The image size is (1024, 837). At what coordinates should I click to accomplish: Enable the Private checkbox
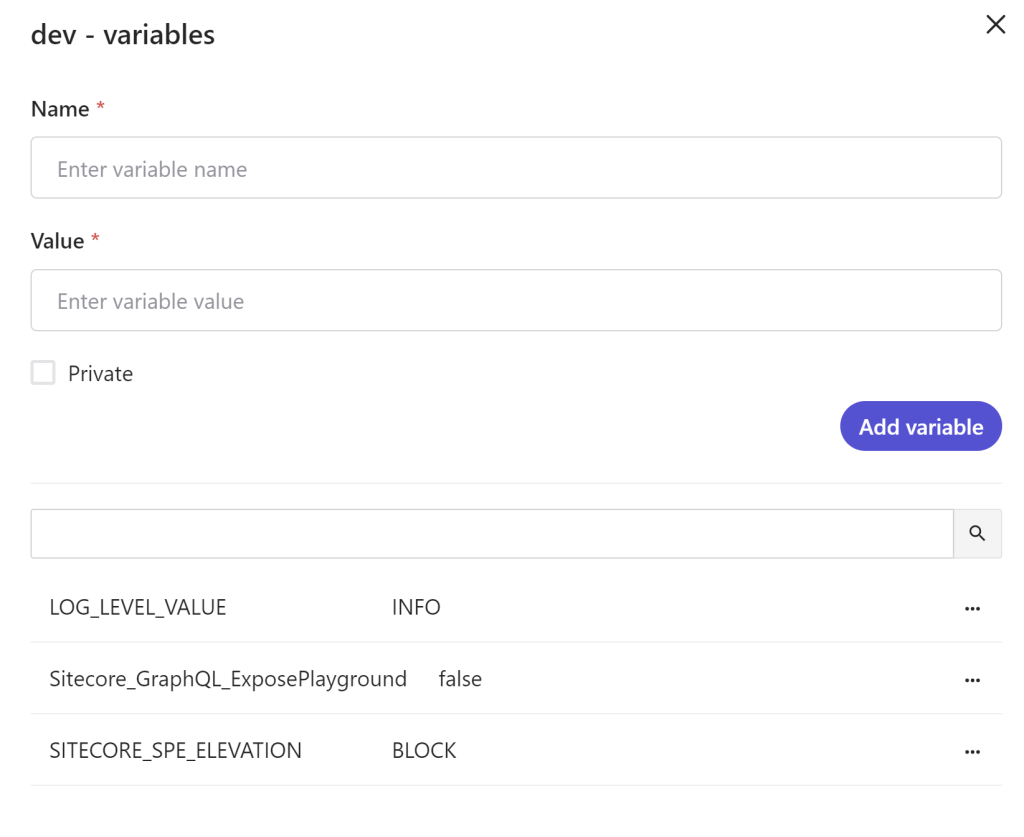click(43, 373)
